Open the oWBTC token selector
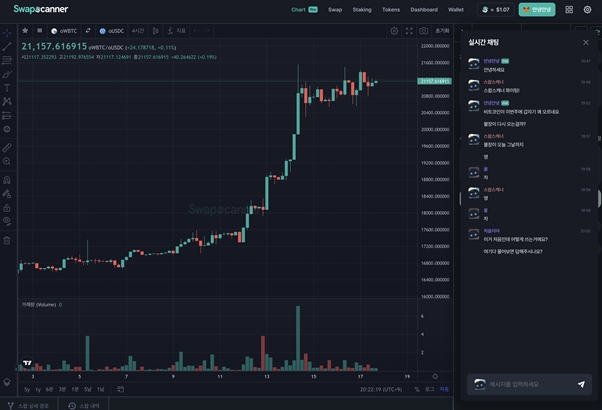602x410 pixels. pyautogui.click(x=64, y=31)
